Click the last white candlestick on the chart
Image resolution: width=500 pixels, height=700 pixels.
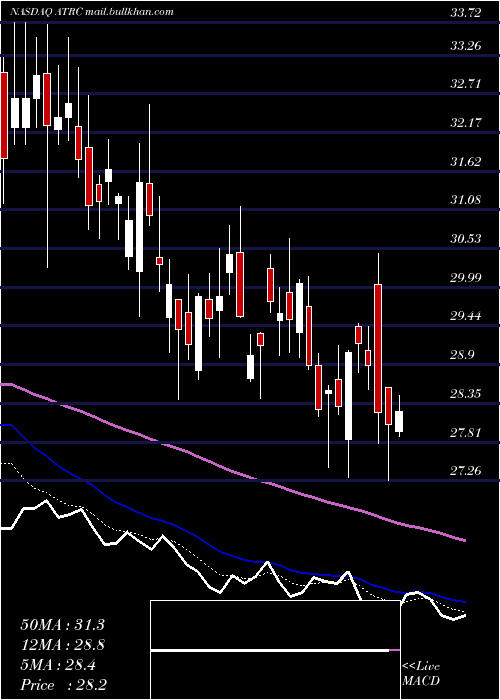point(399,421)
